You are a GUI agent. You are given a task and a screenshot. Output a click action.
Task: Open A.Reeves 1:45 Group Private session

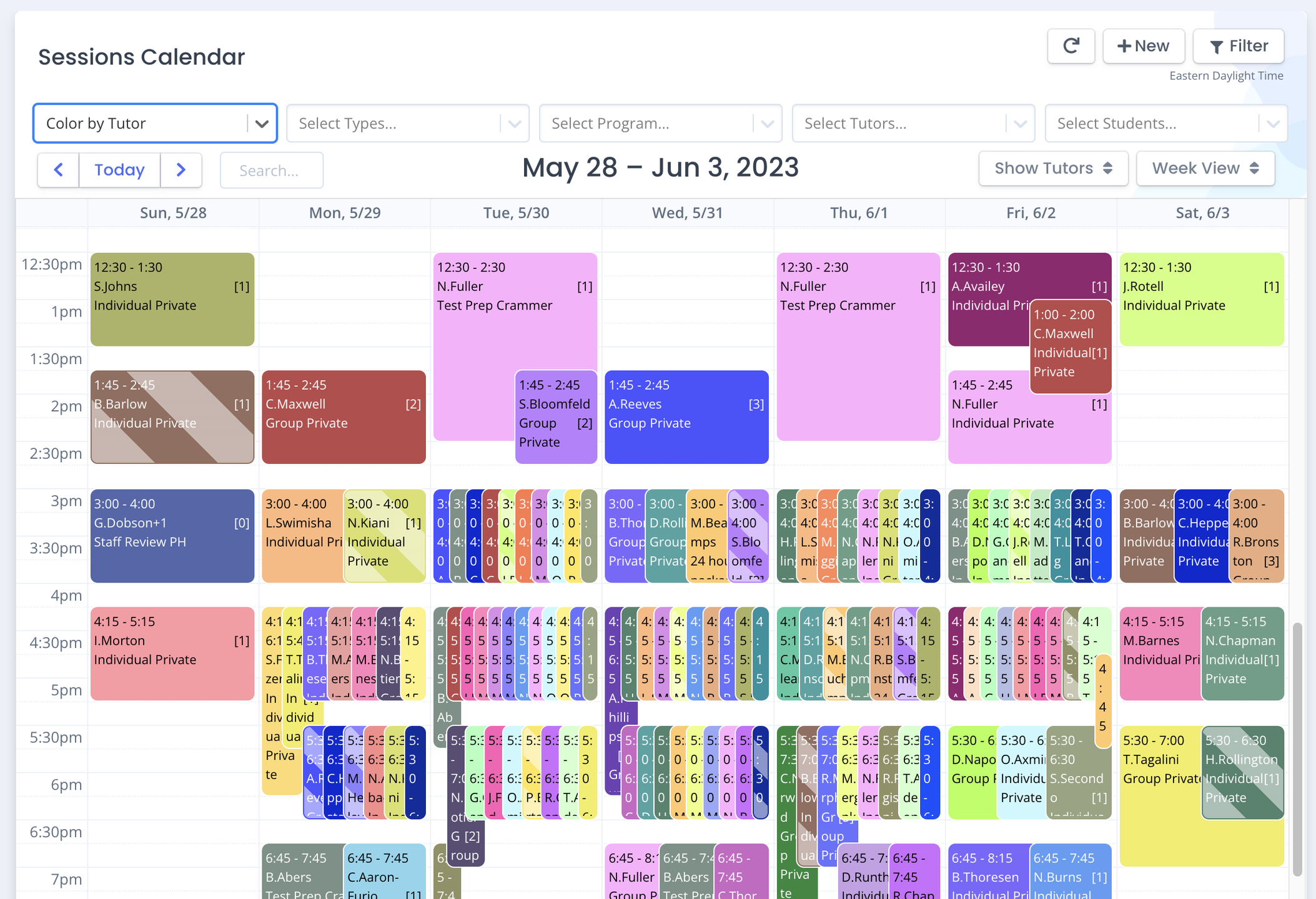686,417
